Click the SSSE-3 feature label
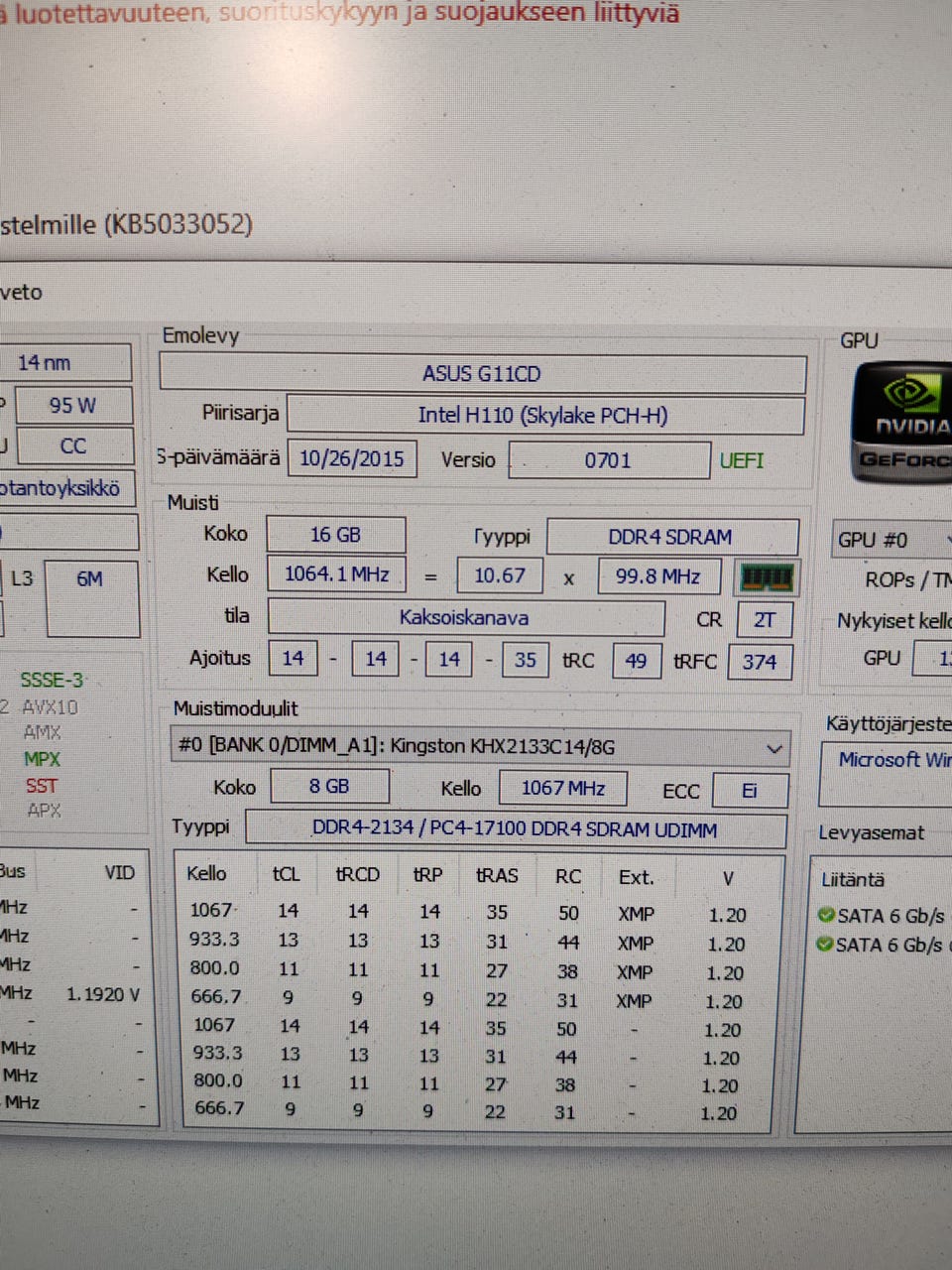This screenshot has height=1270, width=952. (x=52, y=681)
